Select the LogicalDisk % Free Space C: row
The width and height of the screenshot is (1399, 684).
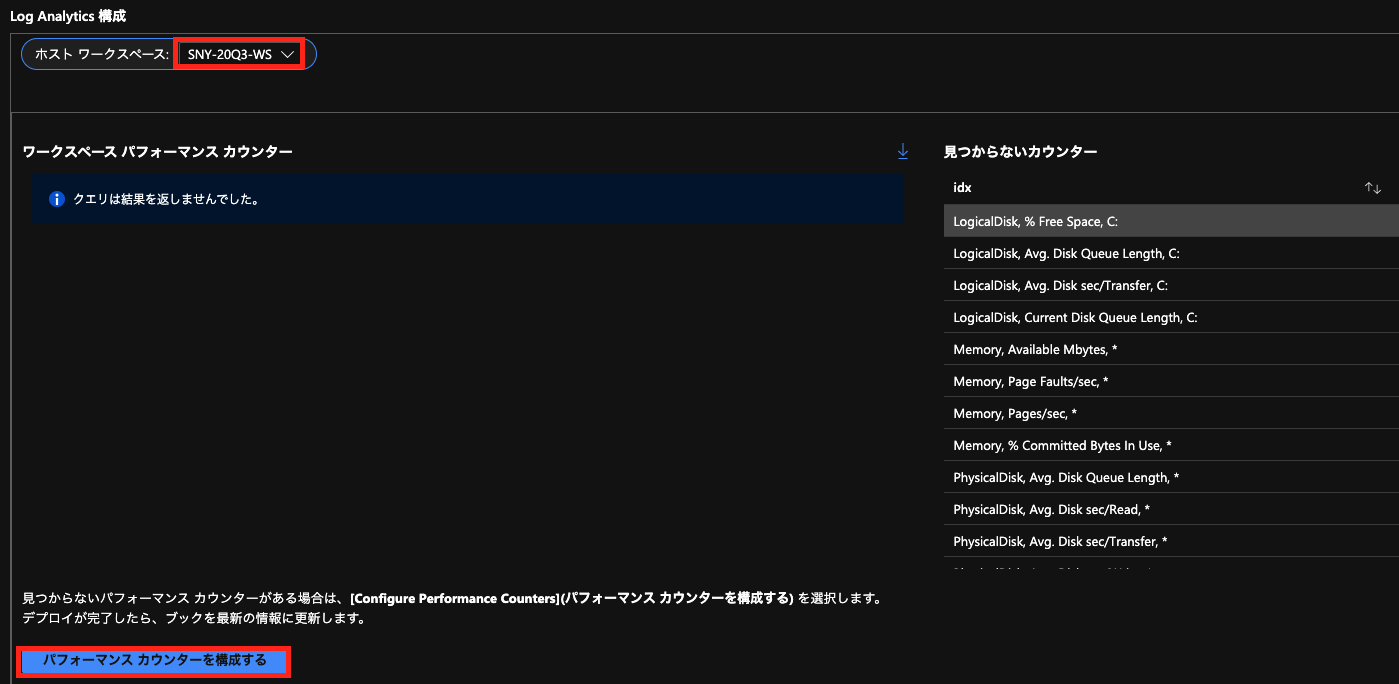click(1100, 220)
